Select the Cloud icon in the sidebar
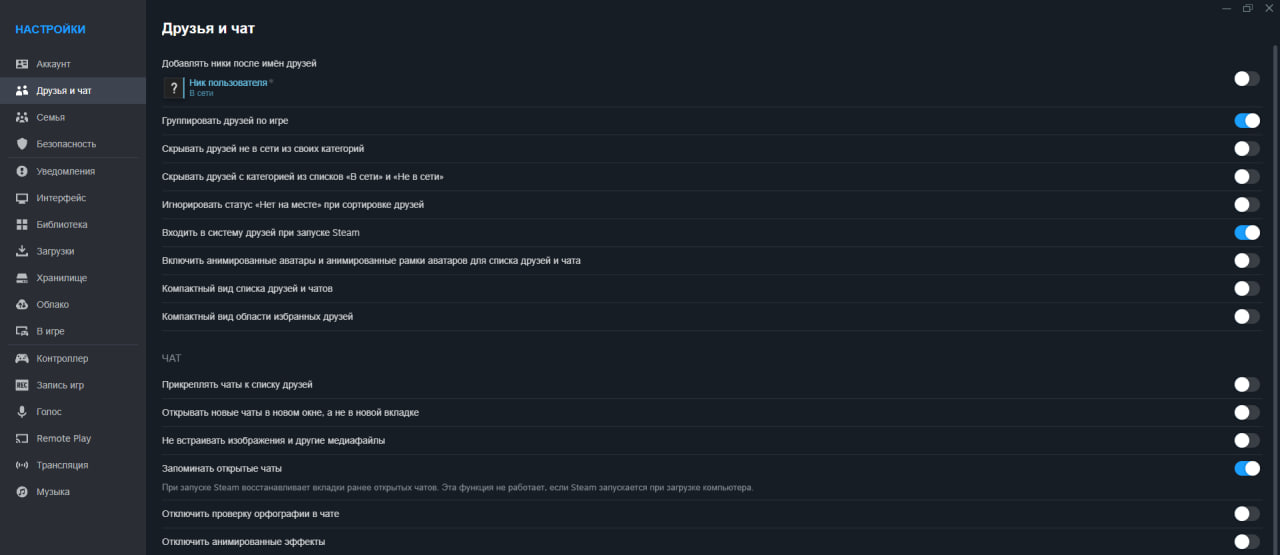The image size is (1280, 555). click(22, 305)
